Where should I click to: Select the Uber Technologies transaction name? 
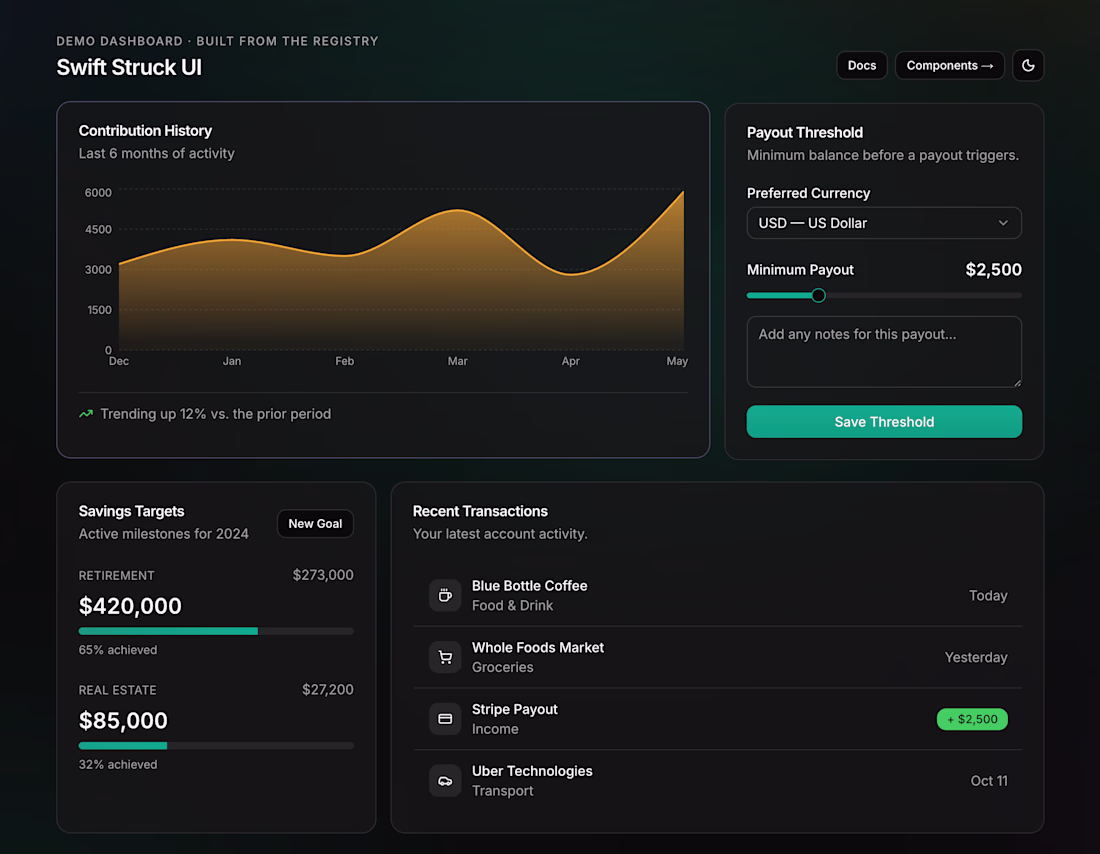[532, 771]
